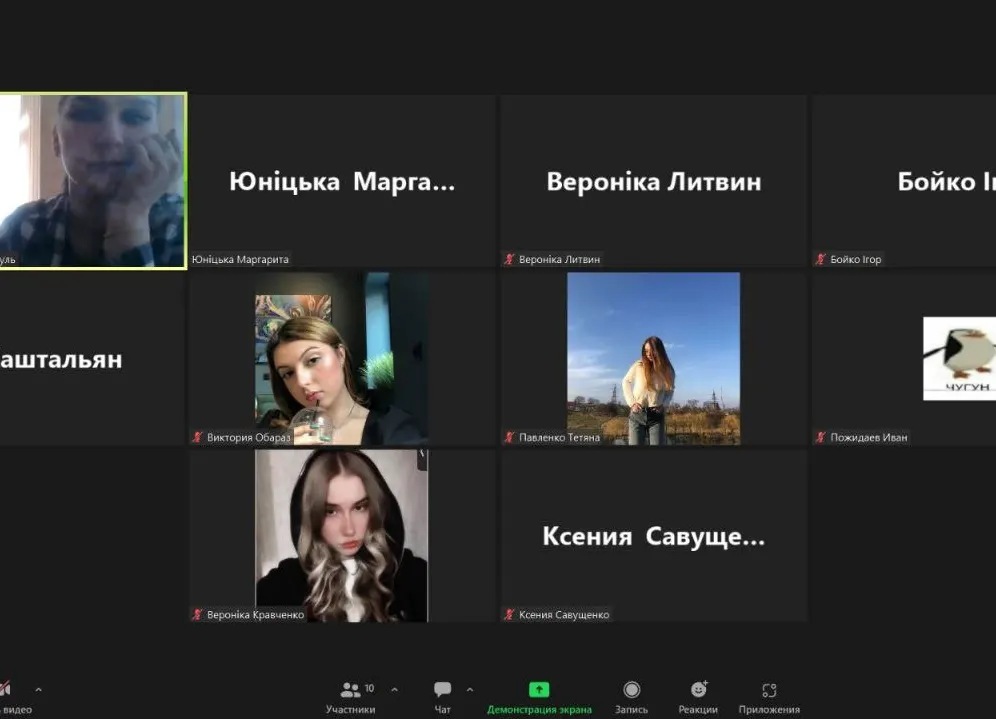Click muted mic icon beside Вероніка Литвин

[509, 260]
